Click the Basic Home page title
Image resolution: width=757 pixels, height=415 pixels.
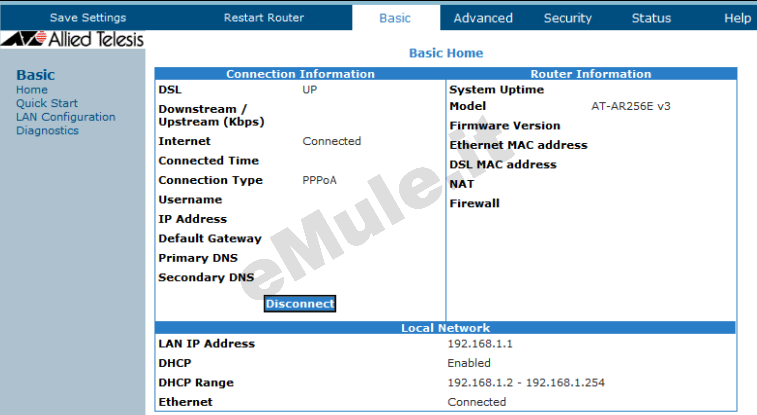pyautogui.click(x=446, y=53)
